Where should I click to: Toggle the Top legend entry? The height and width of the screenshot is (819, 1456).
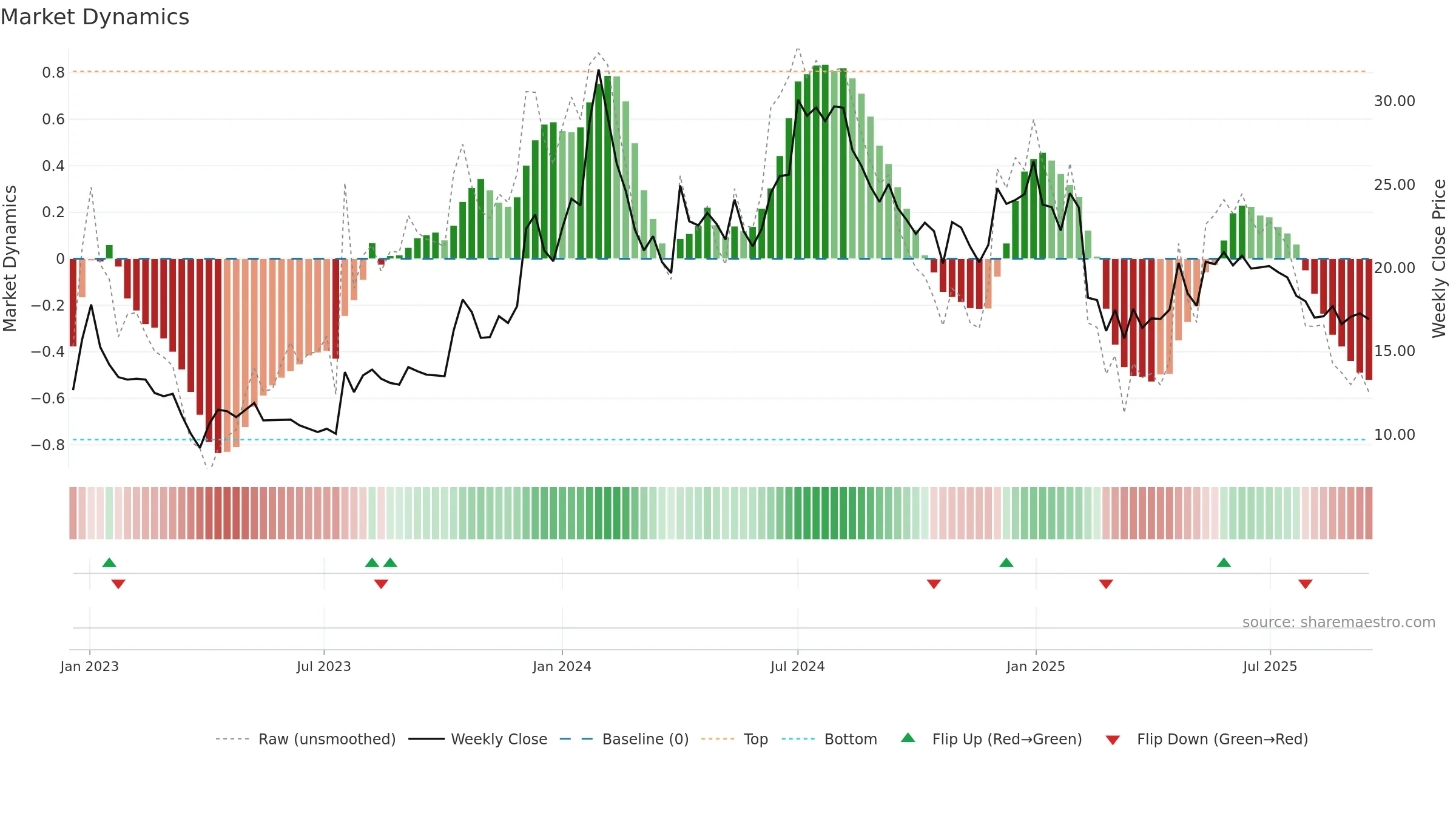[735, 739]
